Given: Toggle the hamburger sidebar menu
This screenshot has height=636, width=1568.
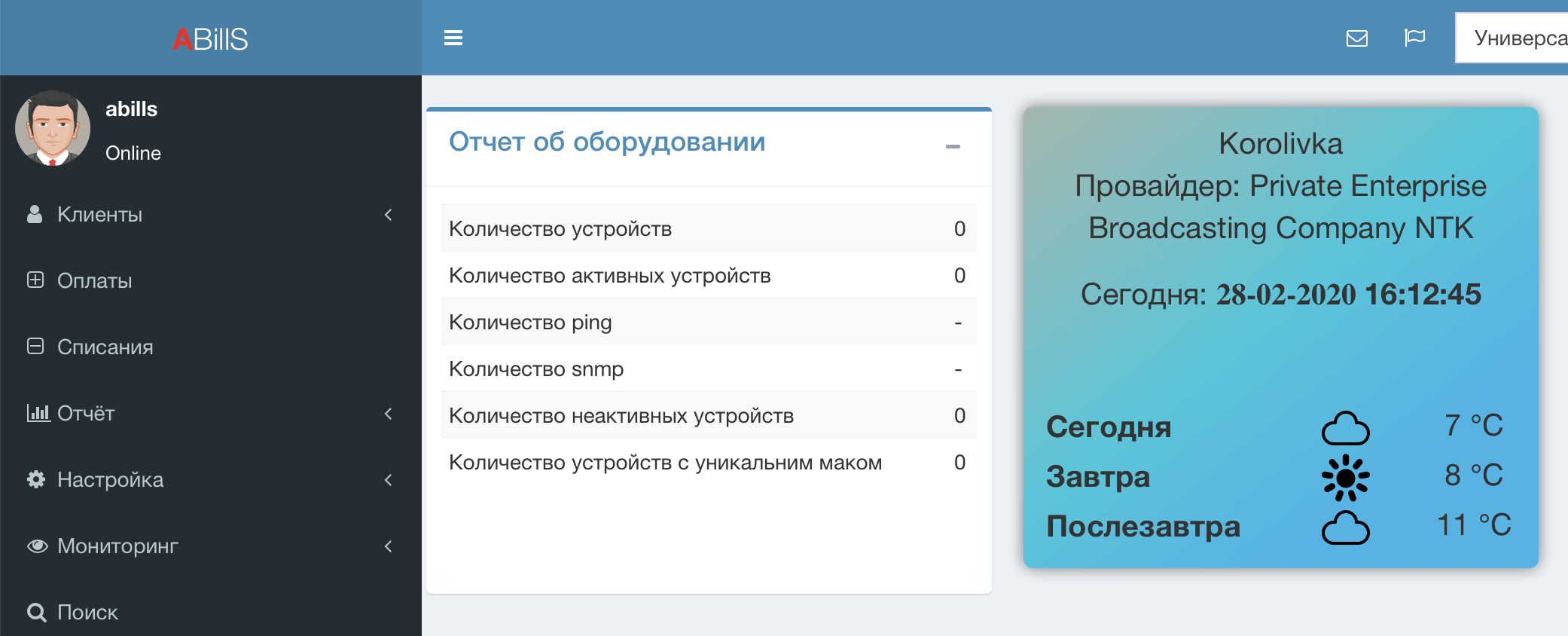Looking at the screenshot, I should [453, 38].
